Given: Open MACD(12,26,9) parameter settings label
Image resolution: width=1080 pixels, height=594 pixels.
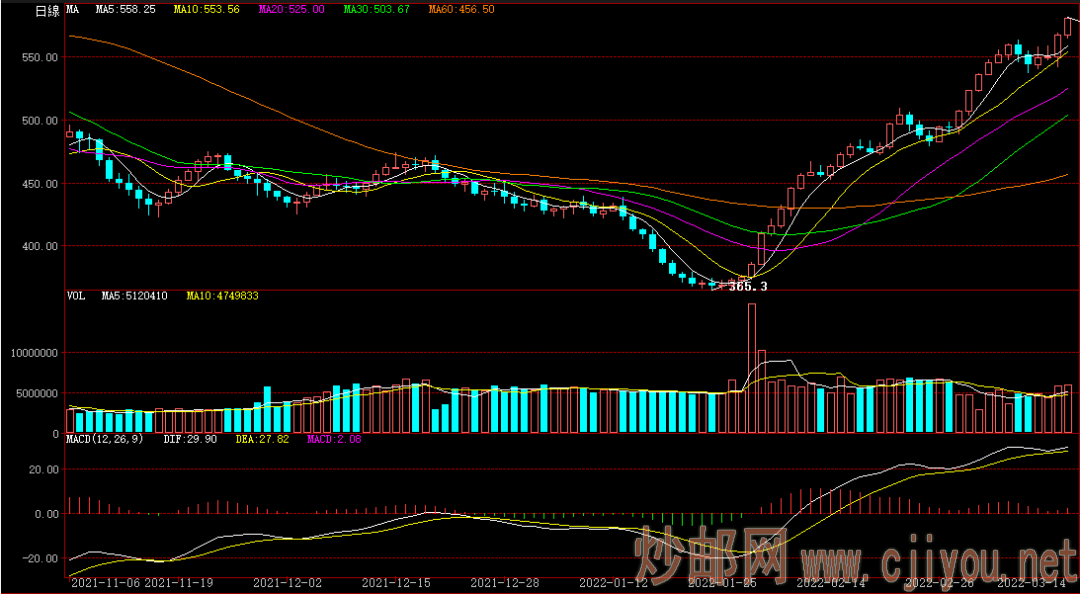Looking at the screenshot, I should (106, 439).
